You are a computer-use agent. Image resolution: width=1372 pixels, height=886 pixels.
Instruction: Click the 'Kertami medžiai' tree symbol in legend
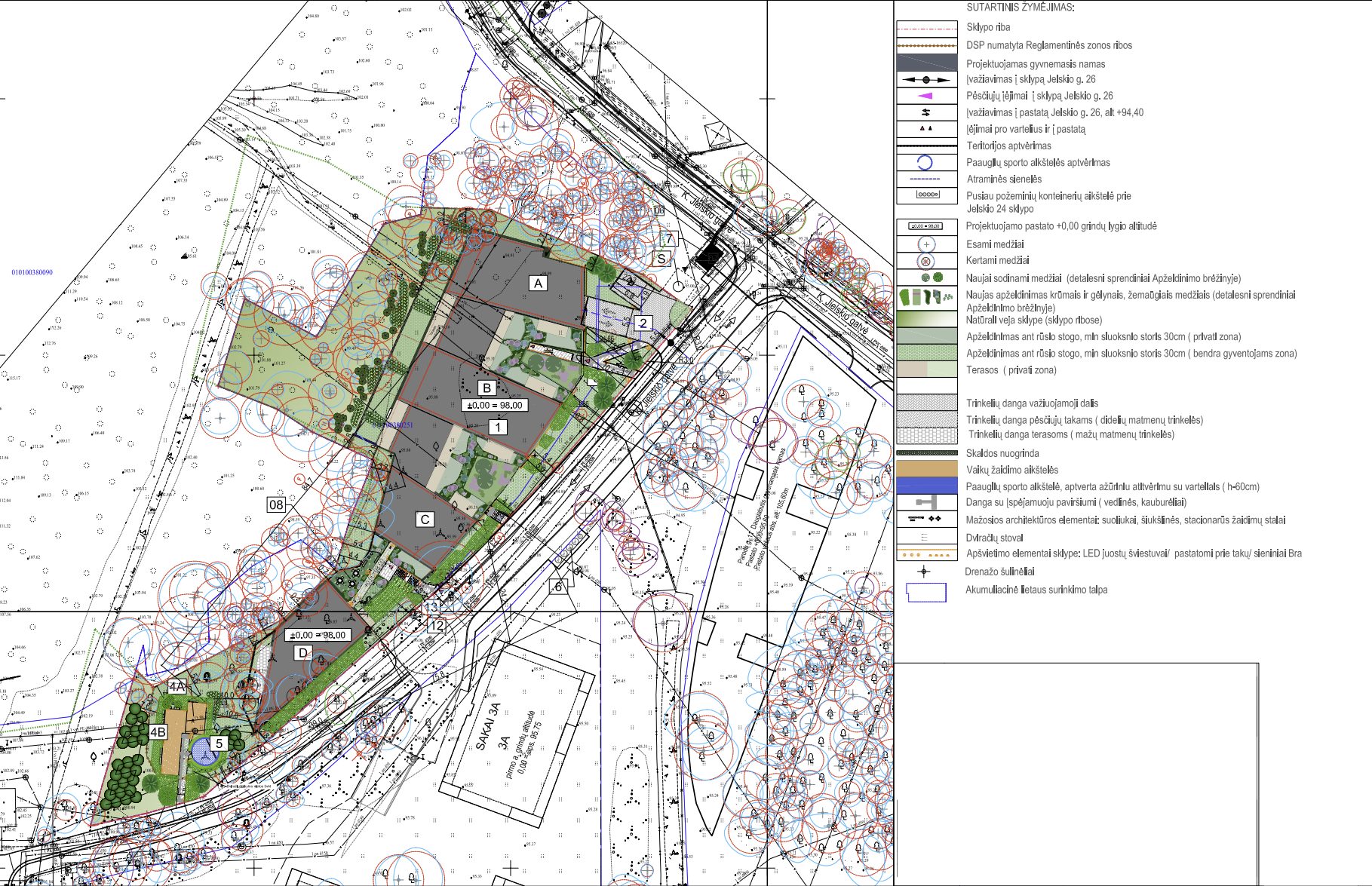pos(926,261)
